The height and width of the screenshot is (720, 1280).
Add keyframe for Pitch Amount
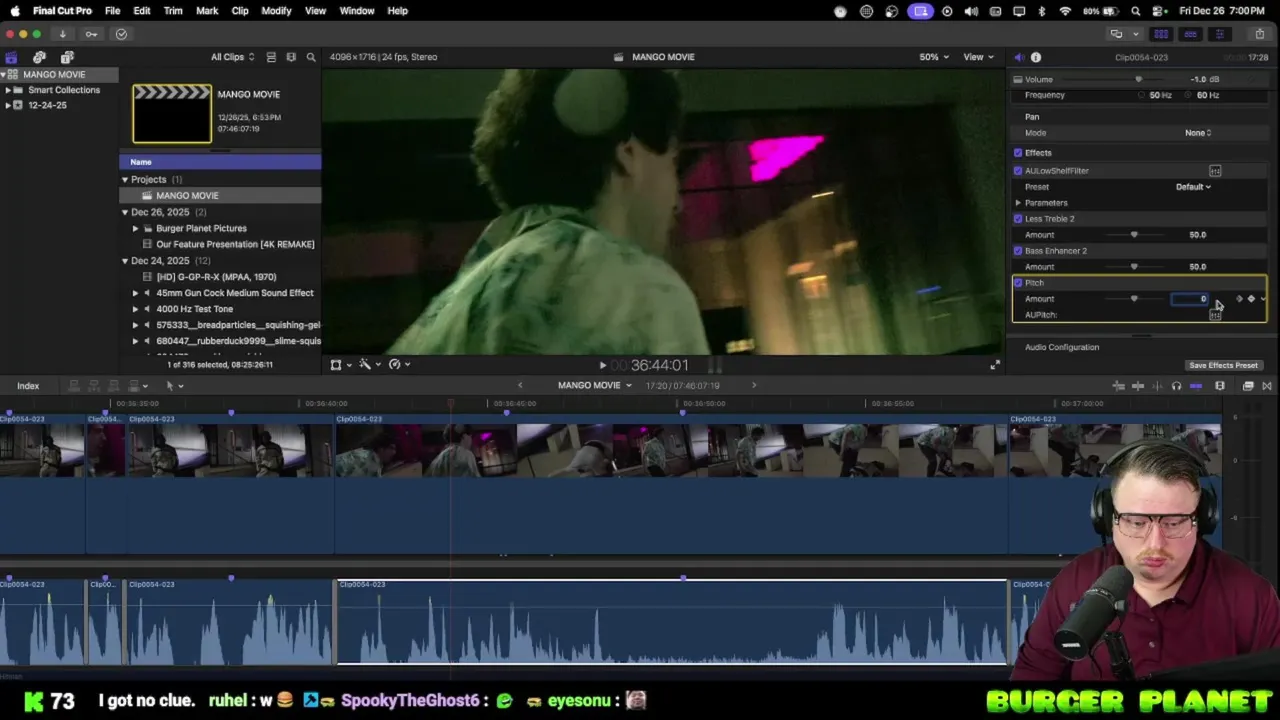pos(1251,299)
